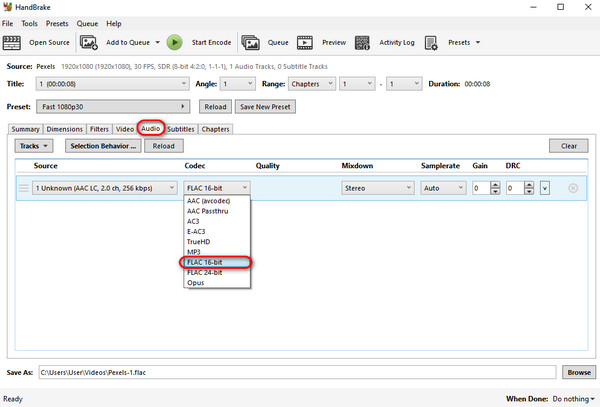The height and width of the screenshot is (407, 600).
Task: Click the Add to Queue image icon
Action: tap(88, 42)
